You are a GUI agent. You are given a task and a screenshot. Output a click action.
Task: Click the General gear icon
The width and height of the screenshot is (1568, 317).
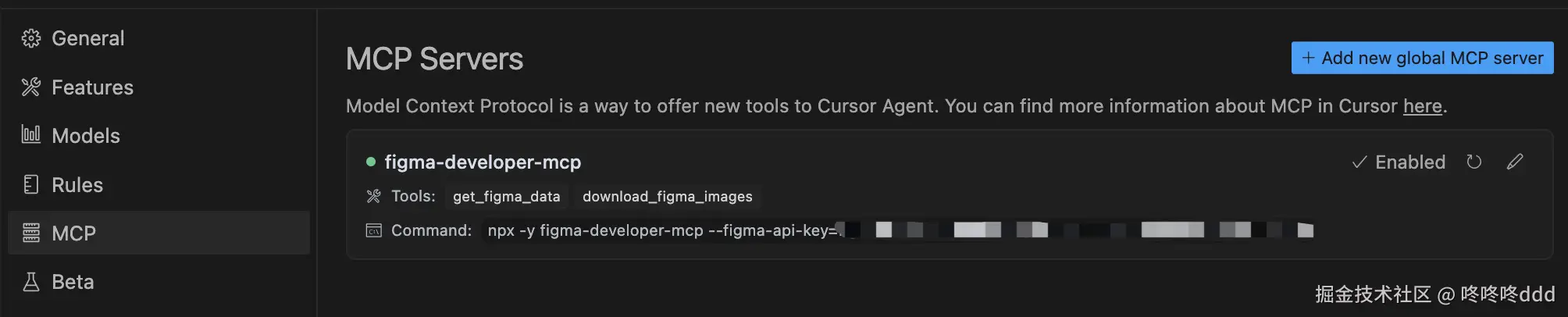31,38
